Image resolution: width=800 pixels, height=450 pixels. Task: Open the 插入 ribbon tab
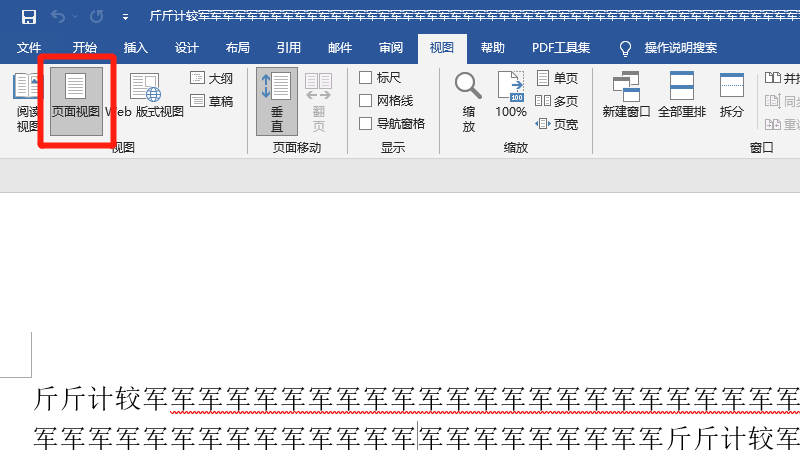point(135,47)
